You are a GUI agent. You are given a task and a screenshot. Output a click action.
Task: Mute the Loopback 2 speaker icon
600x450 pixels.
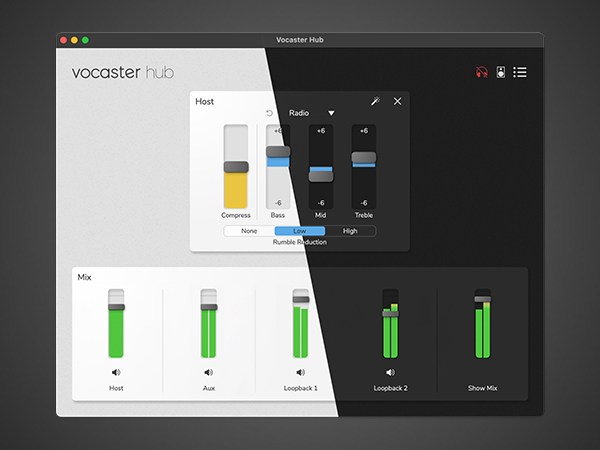click(x=390, y=372)
